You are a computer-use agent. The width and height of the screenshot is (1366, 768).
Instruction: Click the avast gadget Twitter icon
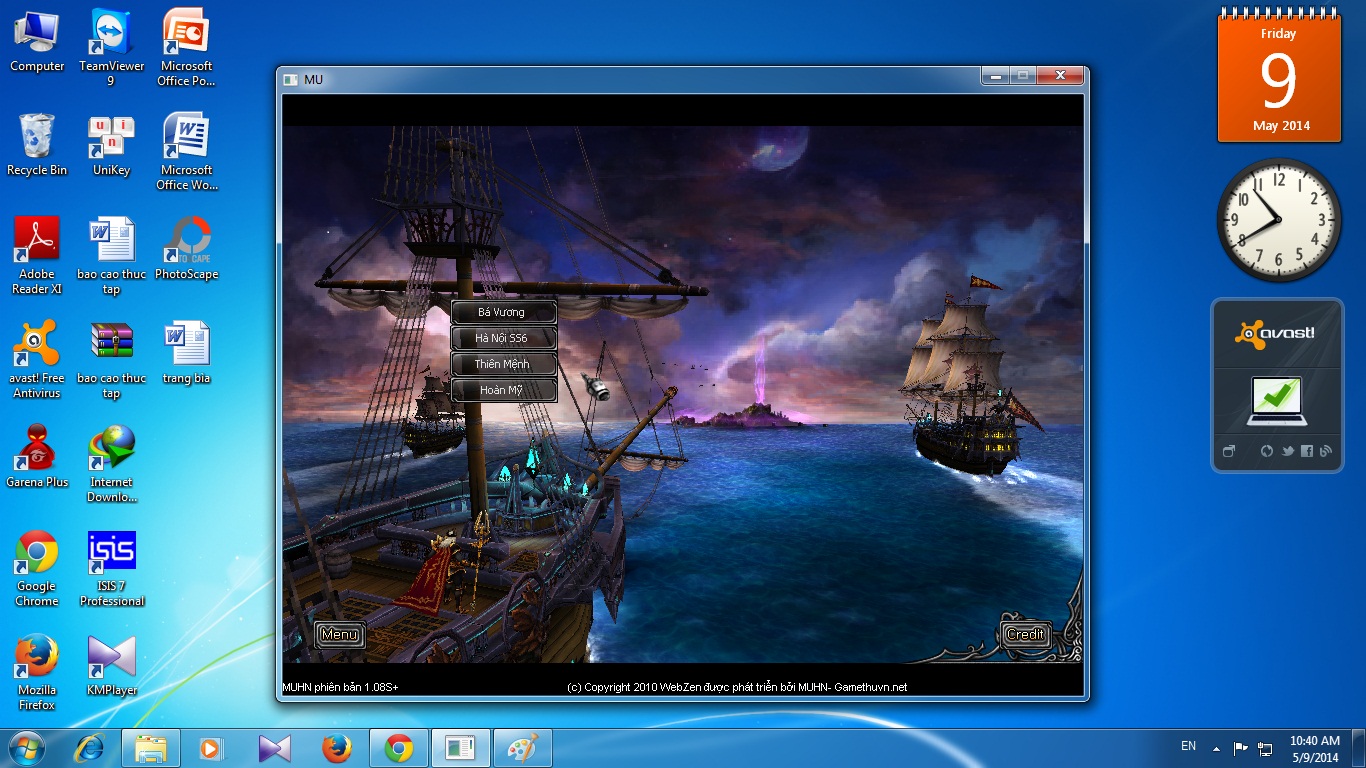click(1287, 452)
